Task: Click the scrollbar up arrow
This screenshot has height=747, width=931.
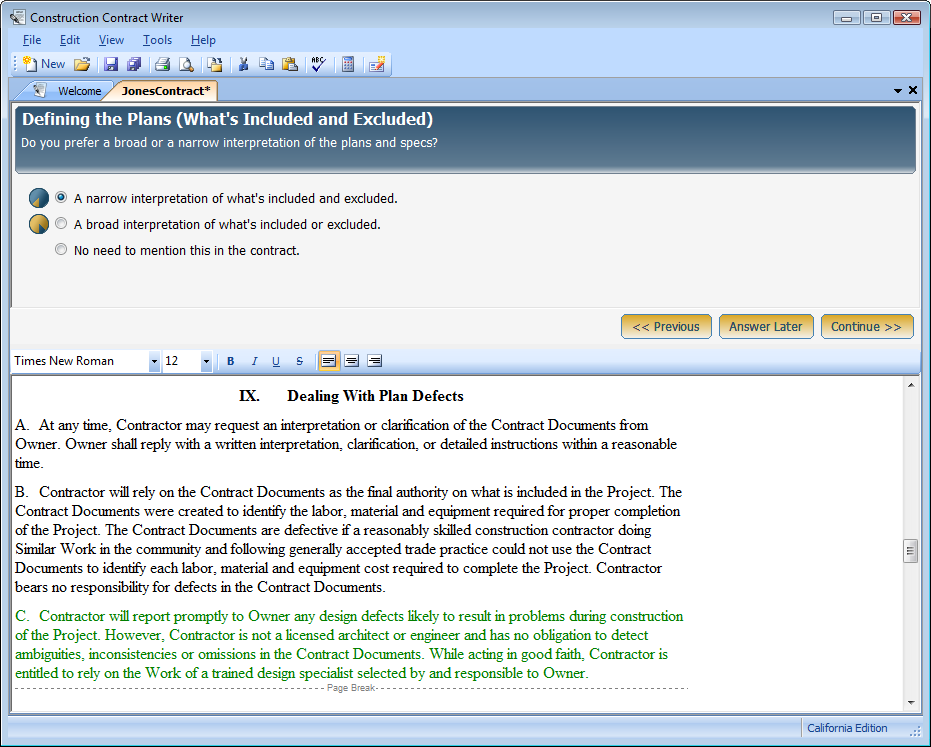Action: (911, 385)
